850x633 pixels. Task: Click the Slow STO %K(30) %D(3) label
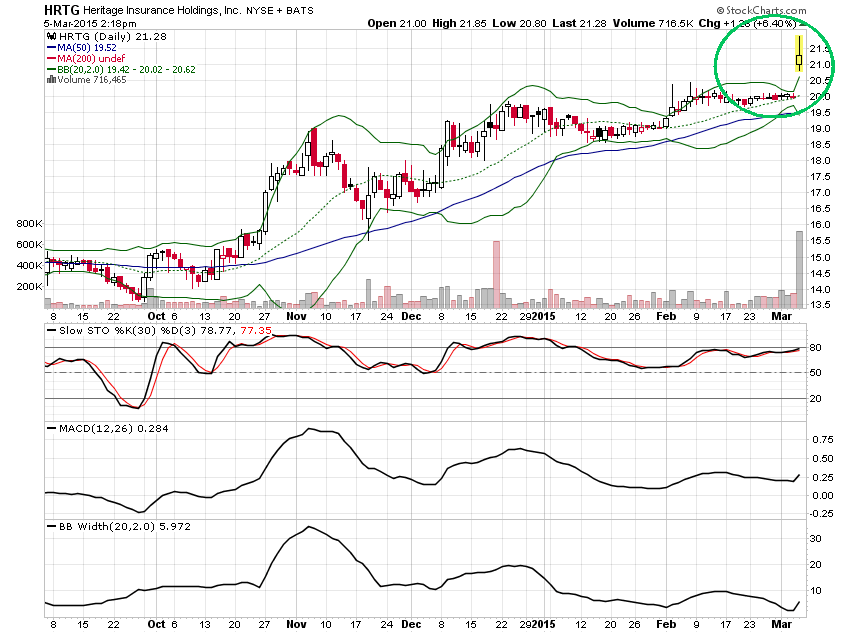click(x=127, y=330)
